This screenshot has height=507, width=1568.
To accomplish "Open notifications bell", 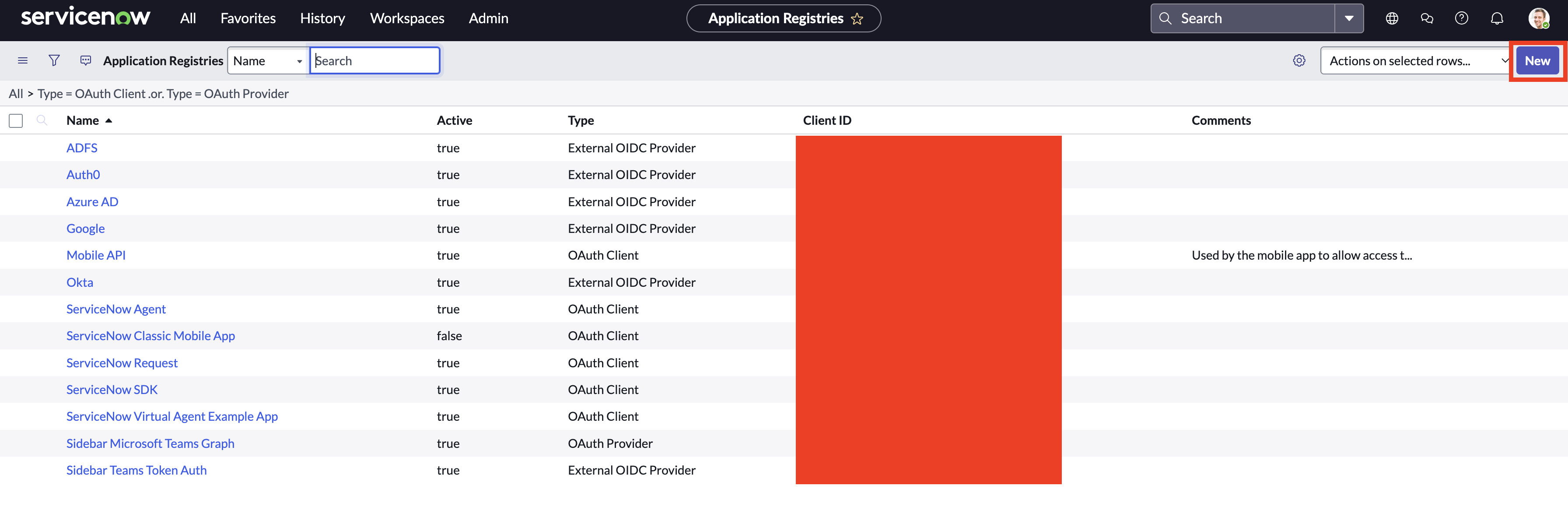I will [1497, 18].
